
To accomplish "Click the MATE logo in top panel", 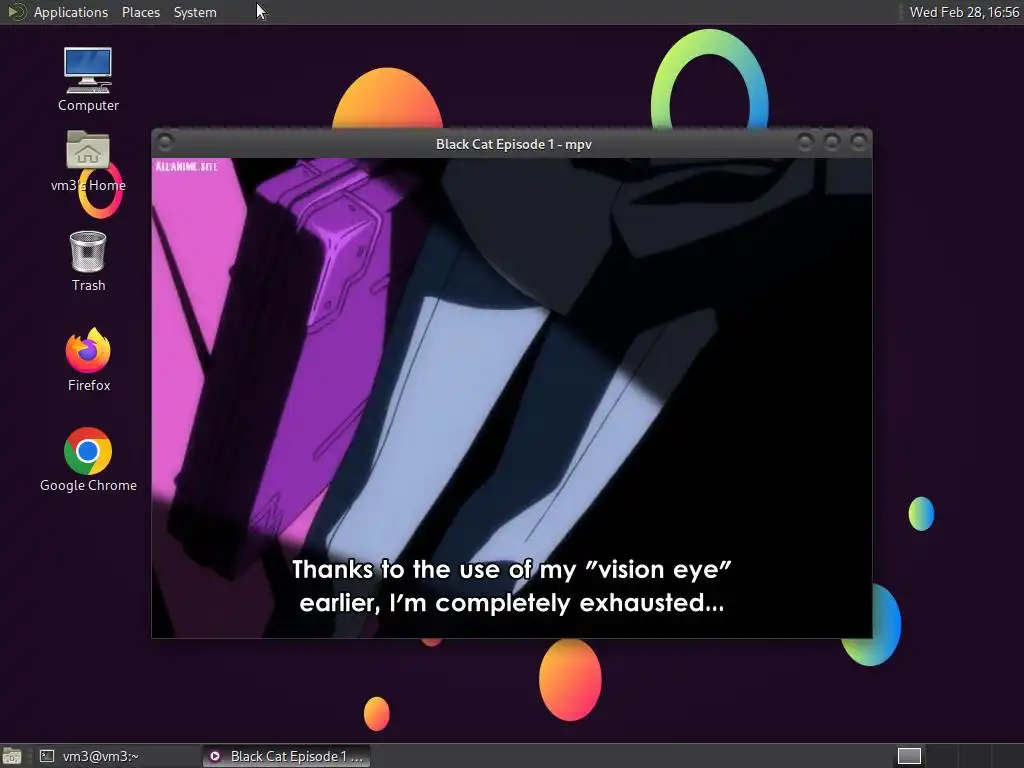I will [x=16, y=12].
